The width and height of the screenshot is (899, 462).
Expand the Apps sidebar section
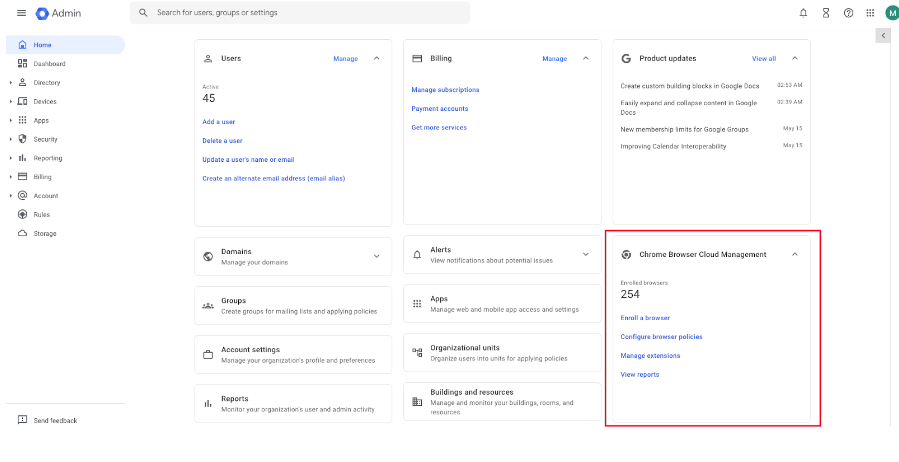(x=11, y=120)
